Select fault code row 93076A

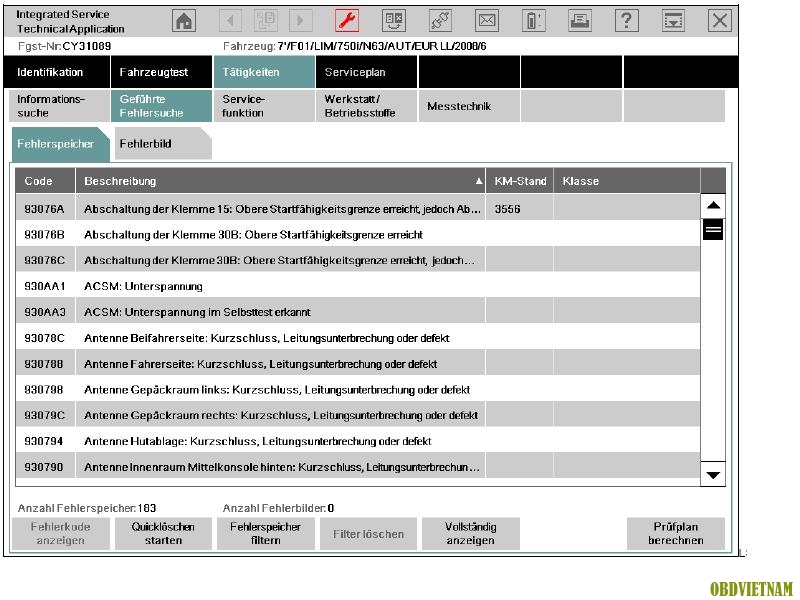point(358,209)
